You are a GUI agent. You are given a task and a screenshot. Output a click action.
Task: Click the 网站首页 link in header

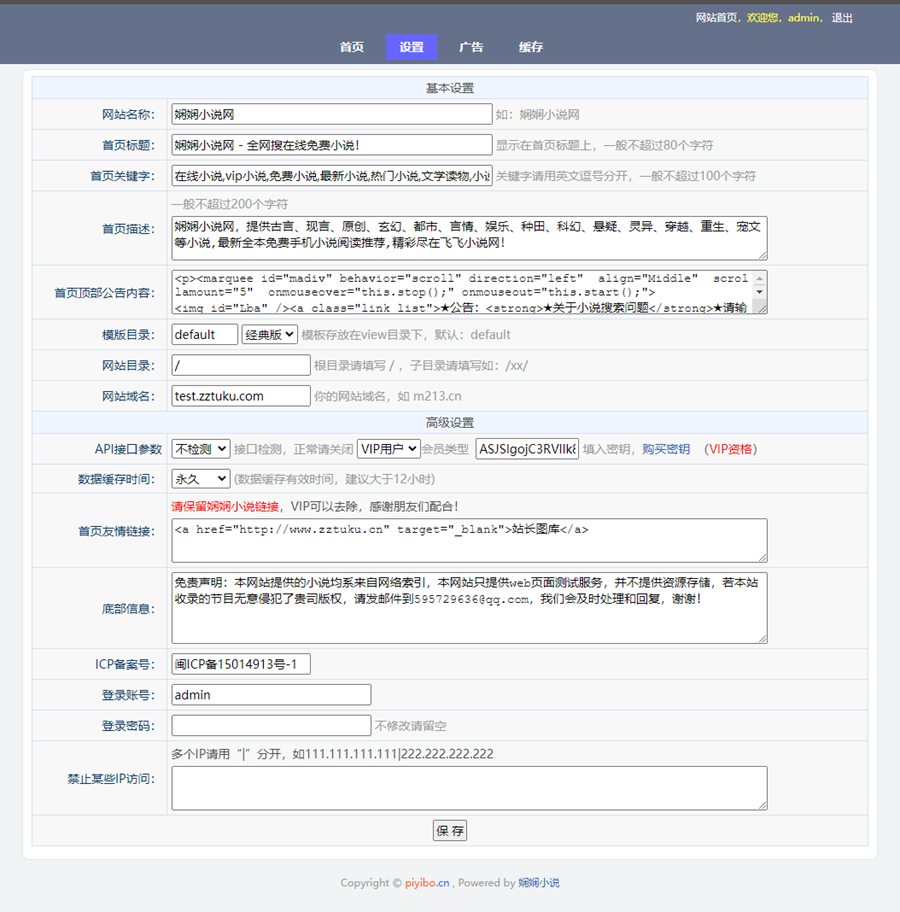click(717, 18)
